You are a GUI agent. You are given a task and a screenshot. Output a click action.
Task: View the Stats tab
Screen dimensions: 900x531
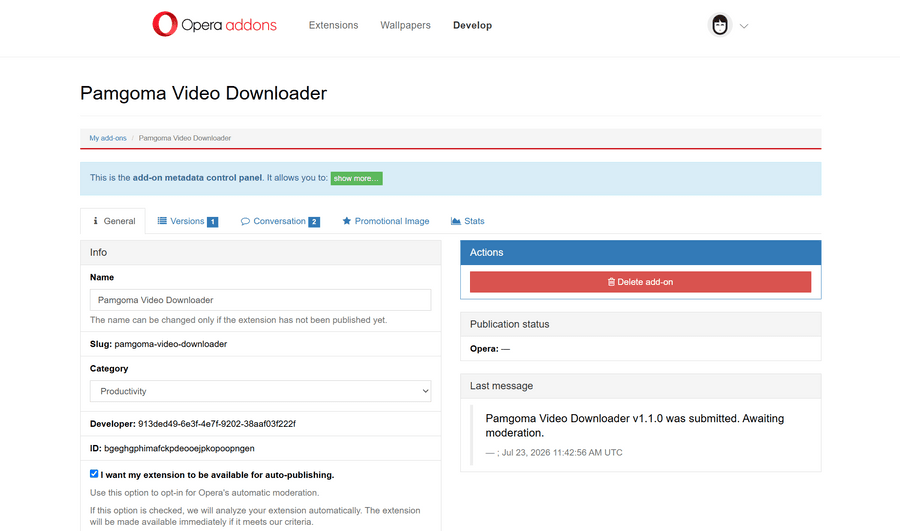coord(467,221)
